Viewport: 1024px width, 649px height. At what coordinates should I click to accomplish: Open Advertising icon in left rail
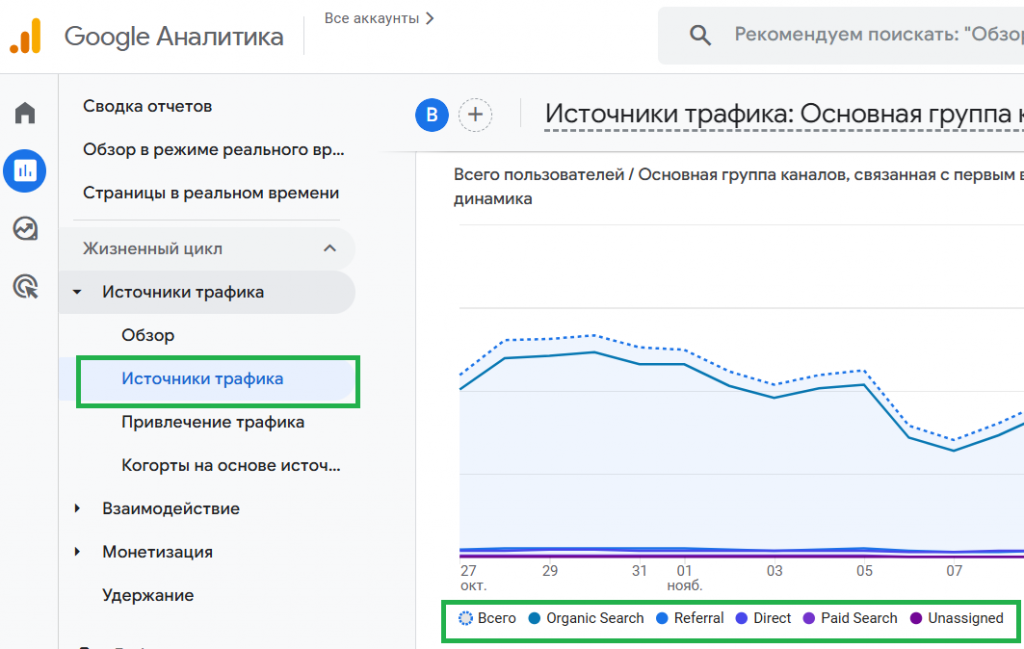[x=25, y=288]
